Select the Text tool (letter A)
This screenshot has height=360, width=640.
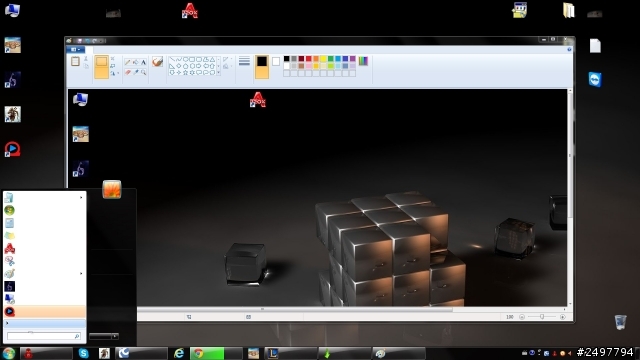pos(143,62)
